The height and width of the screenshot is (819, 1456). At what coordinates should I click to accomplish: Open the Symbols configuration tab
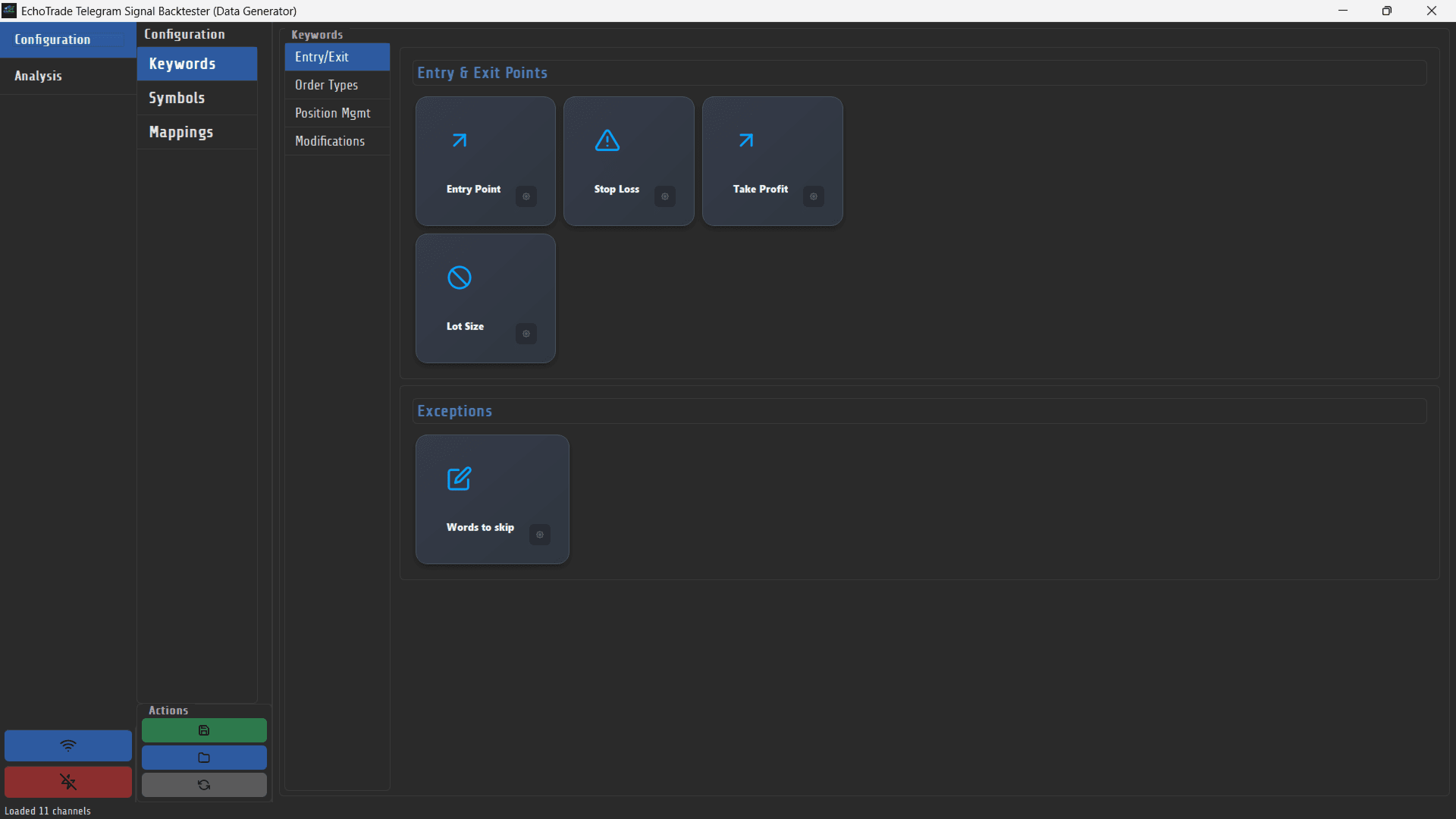(x=197, y=98)
